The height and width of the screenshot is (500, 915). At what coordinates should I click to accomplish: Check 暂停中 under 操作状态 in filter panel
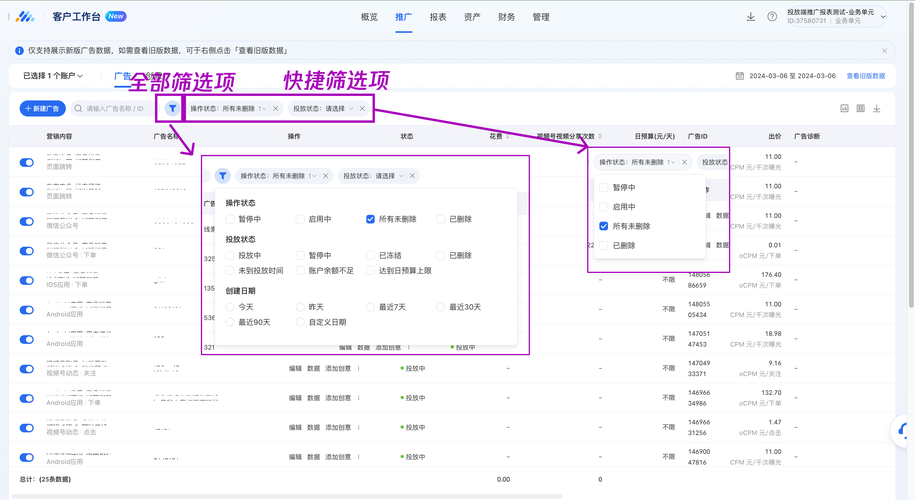point(230,219)
